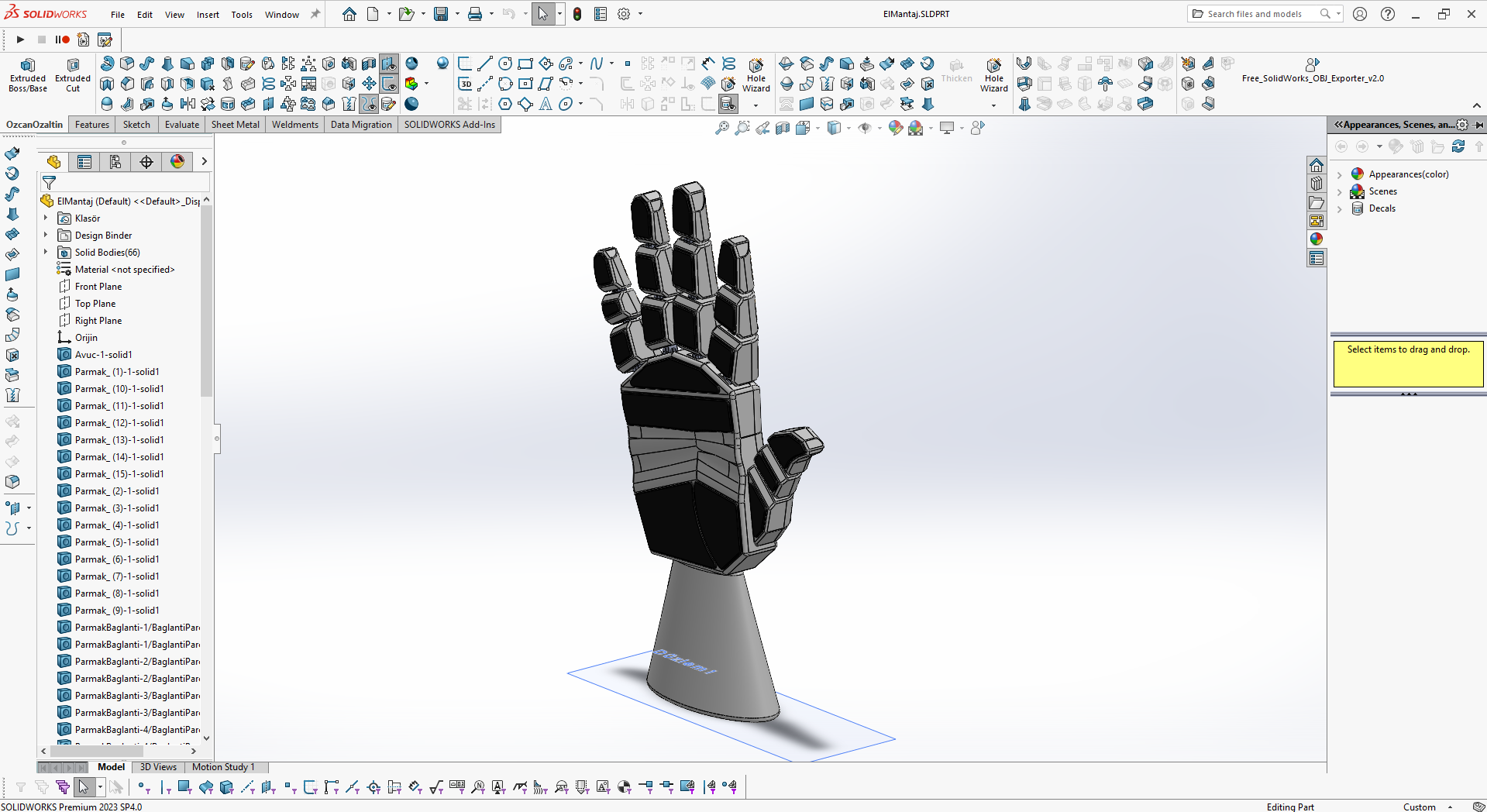
Task: Open the DisplayManager tab icon
Action: click(177, 161)
